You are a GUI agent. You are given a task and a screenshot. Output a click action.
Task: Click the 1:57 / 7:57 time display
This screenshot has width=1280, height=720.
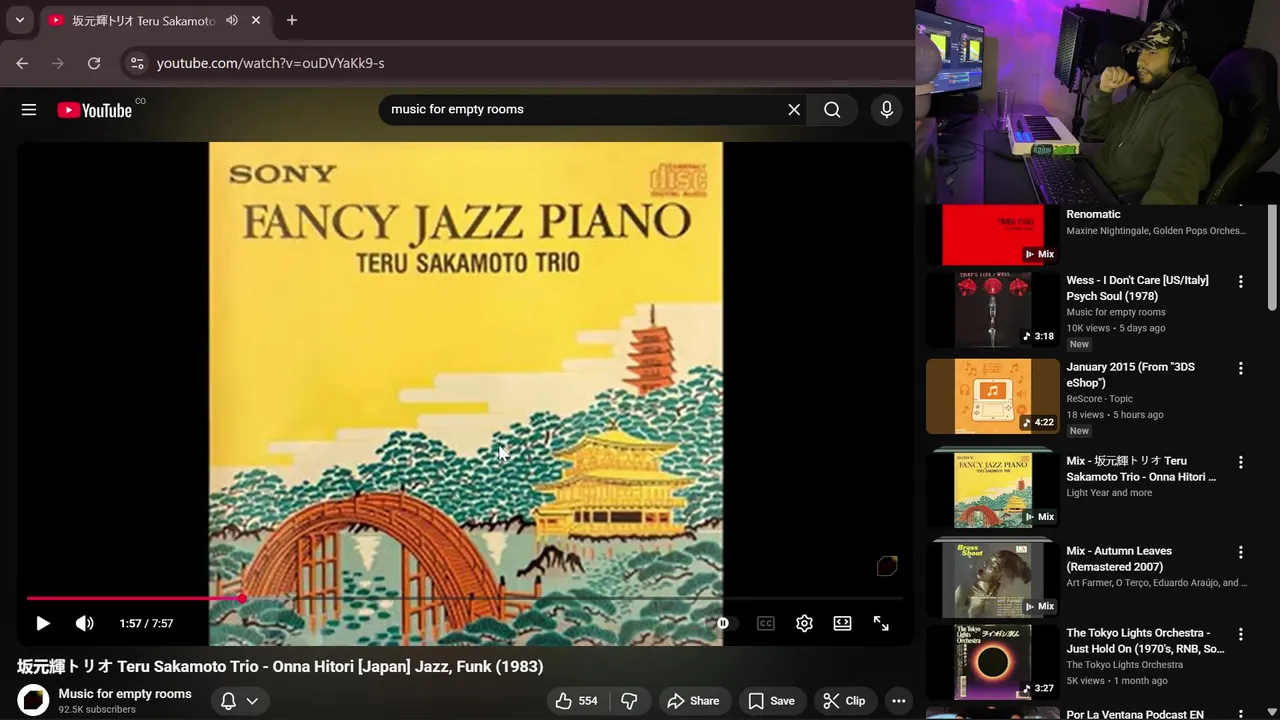tap(146, 623)
